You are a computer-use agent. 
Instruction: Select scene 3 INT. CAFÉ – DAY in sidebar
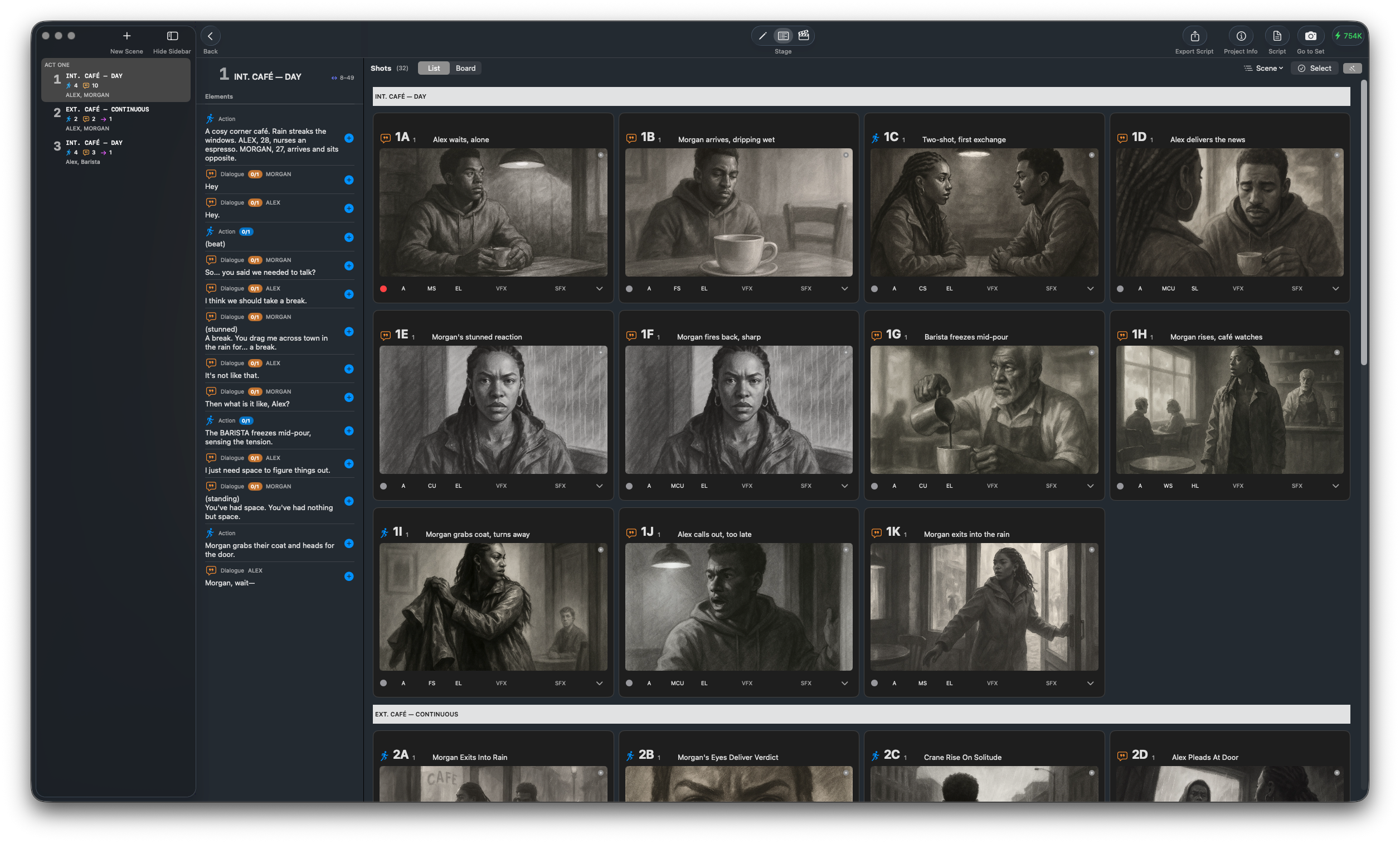coord(116,152)
